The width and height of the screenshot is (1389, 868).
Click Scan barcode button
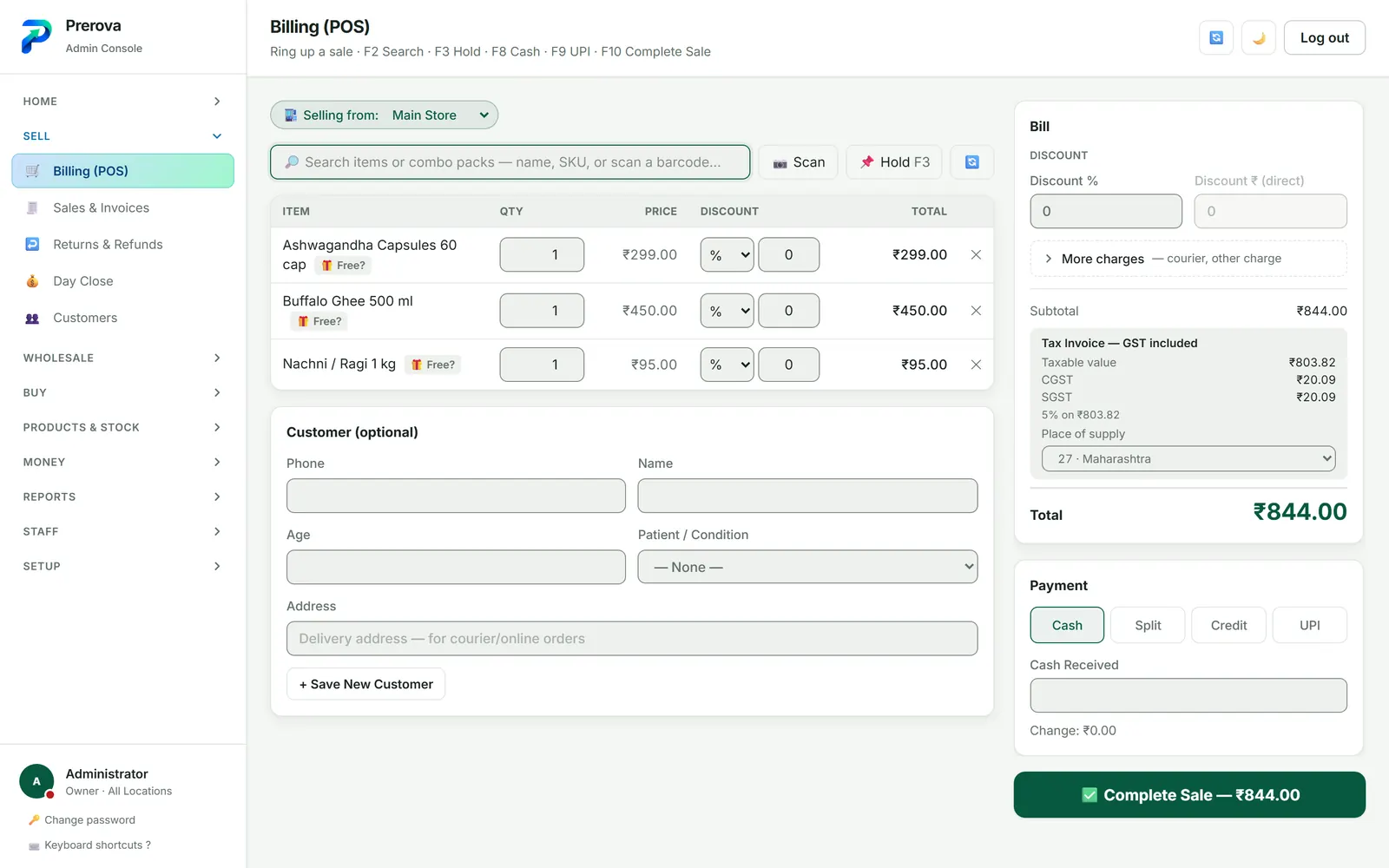(799, 162)
